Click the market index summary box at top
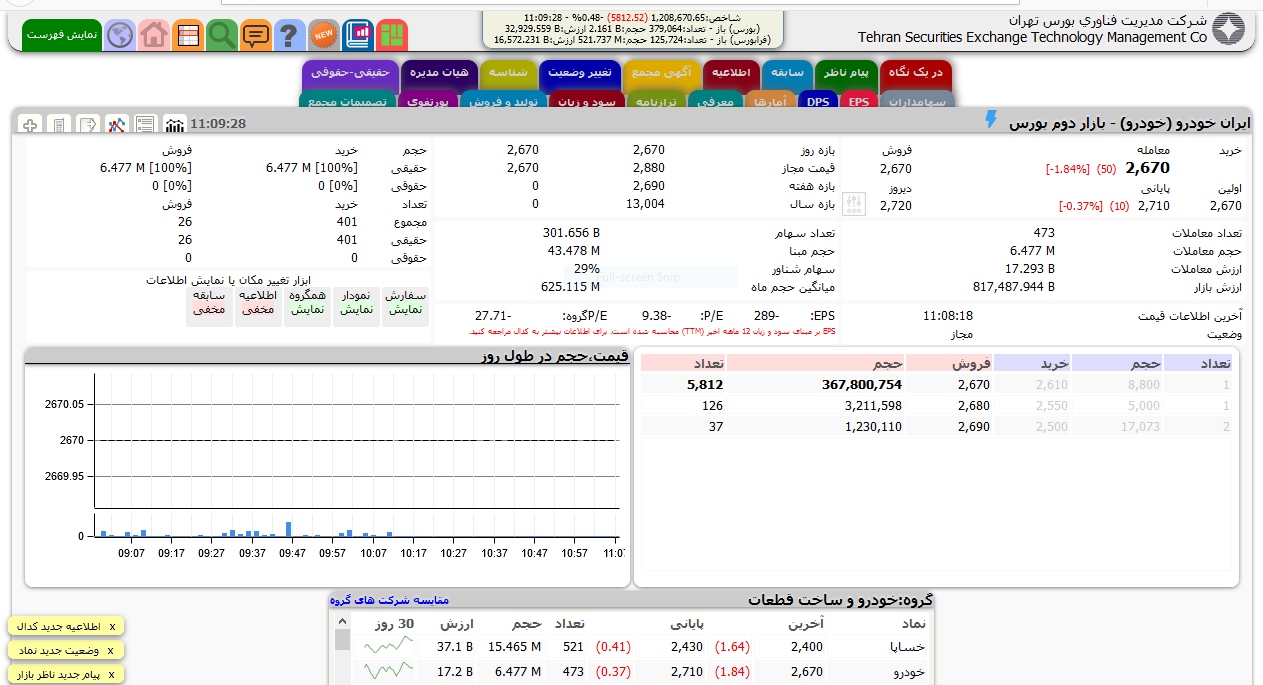This screenshot has height=685, width=1263. click(634, 29)
